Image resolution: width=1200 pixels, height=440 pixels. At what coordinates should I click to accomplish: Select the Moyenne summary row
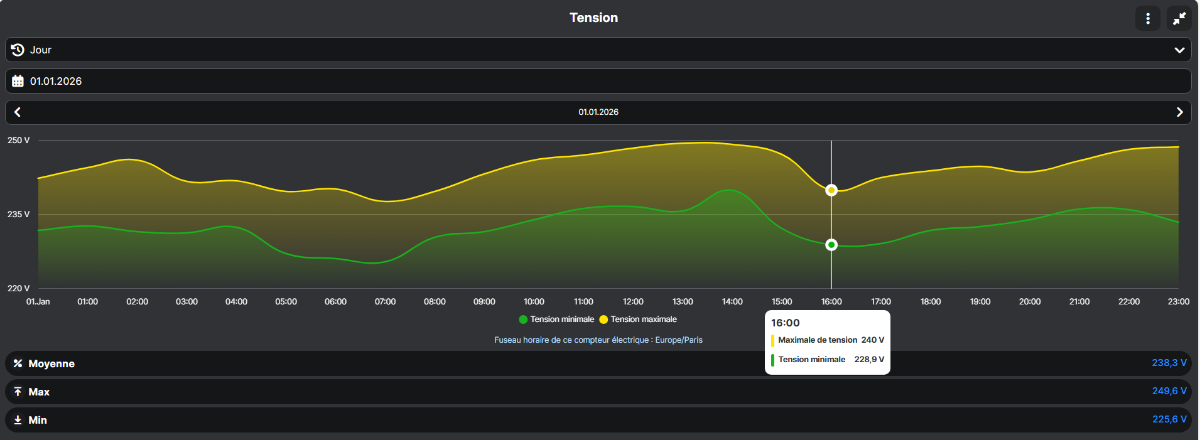pos(598,364)
